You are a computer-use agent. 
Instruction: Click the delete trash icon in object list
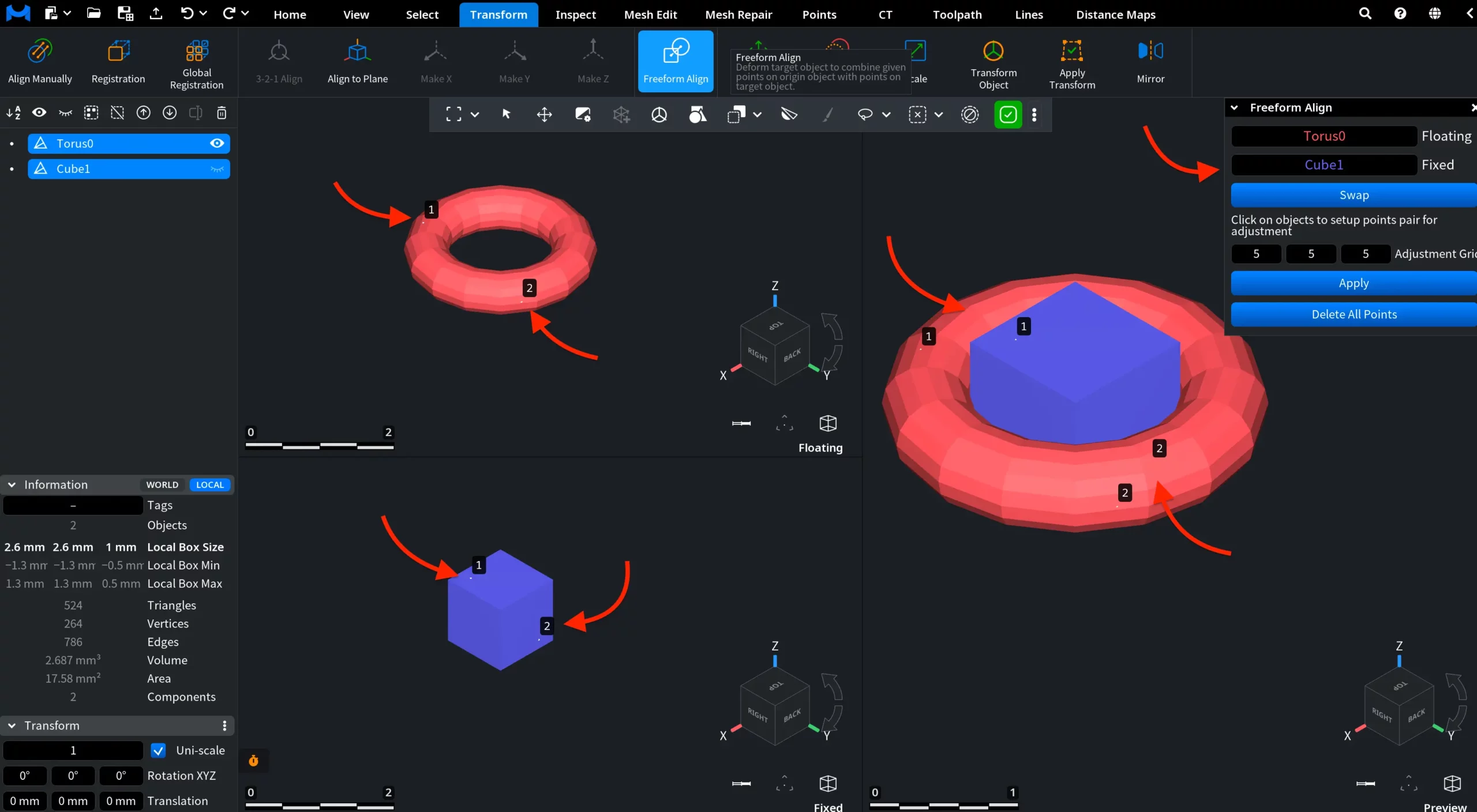tap(222, 113)
